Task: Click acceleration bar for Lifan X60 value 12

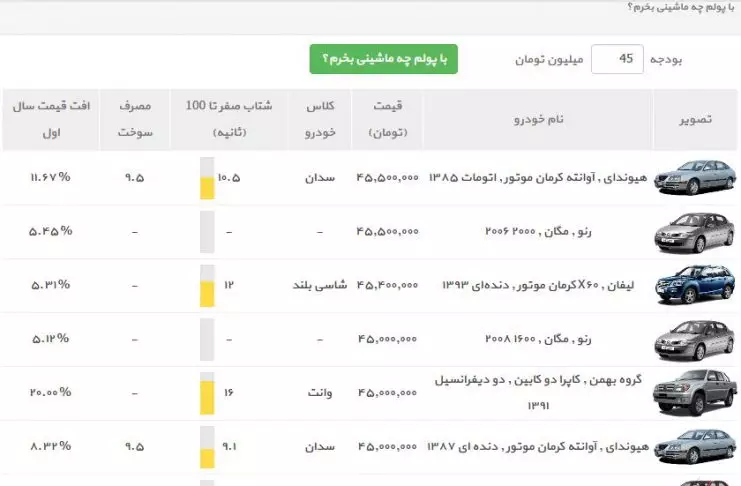Action: pos(207,285)
